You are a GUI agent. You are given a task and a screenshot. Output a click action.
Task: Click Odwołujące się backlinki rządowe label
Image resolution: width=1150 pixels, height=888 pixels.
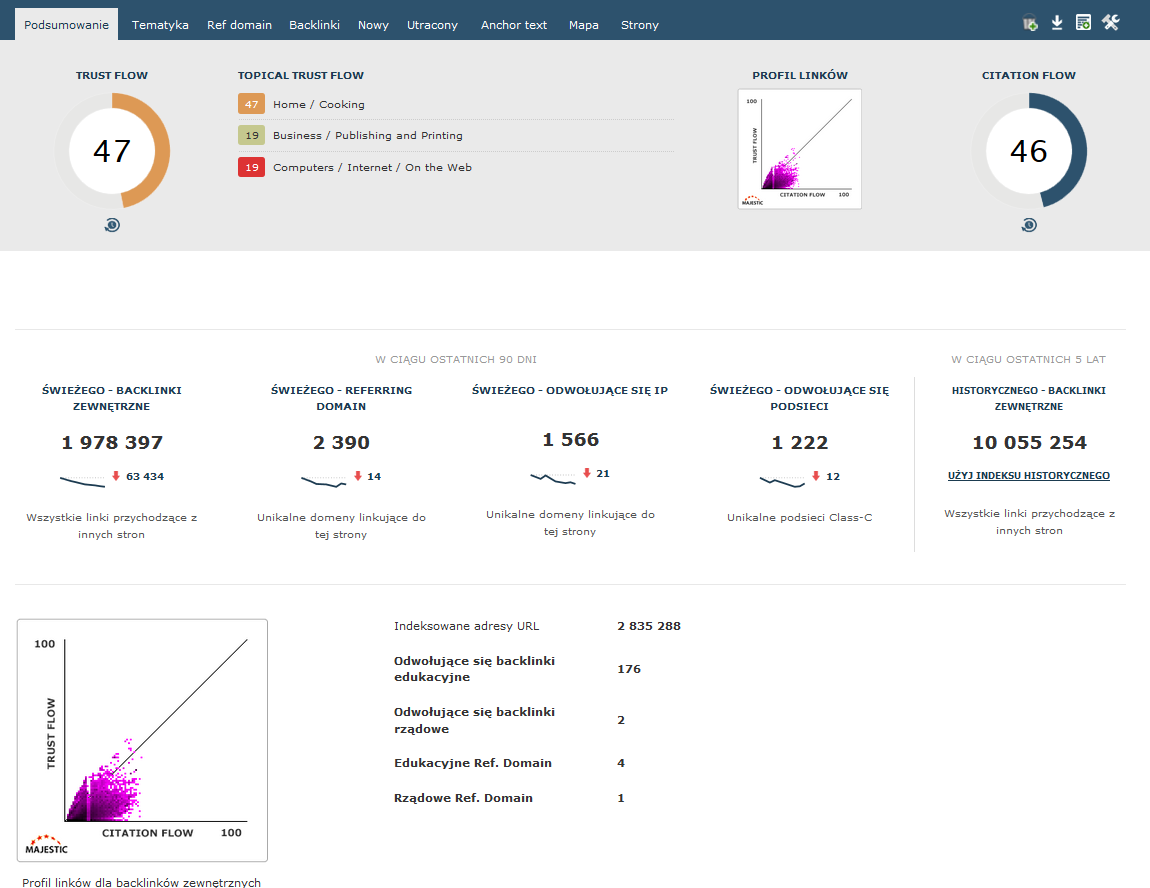474,720
